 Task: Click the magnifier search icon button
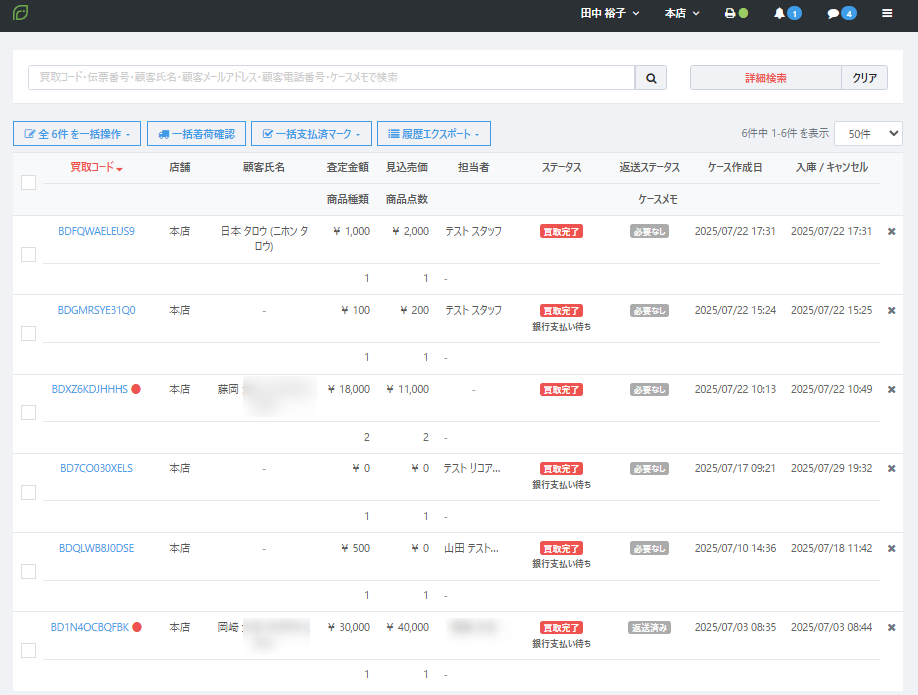tap(650, 78)
